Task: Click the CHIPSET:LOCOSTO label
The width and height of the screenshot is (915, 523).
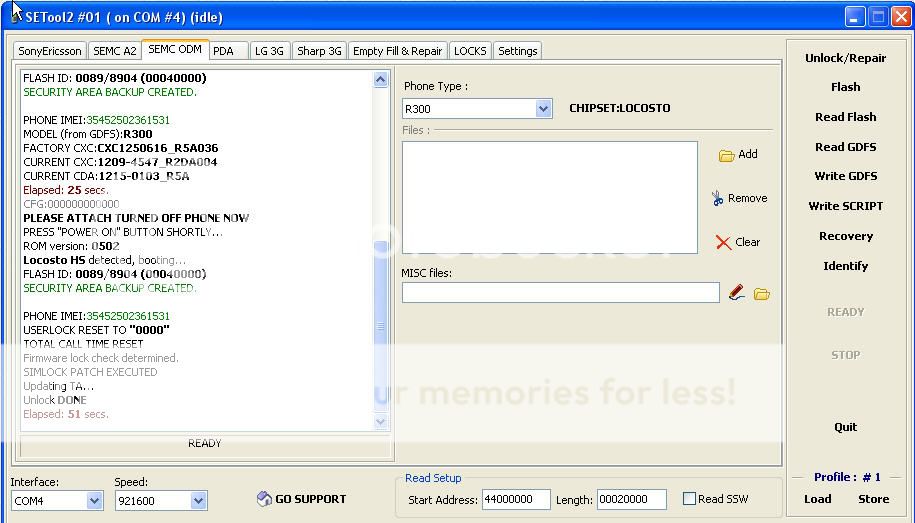Action: coord(620,108)
